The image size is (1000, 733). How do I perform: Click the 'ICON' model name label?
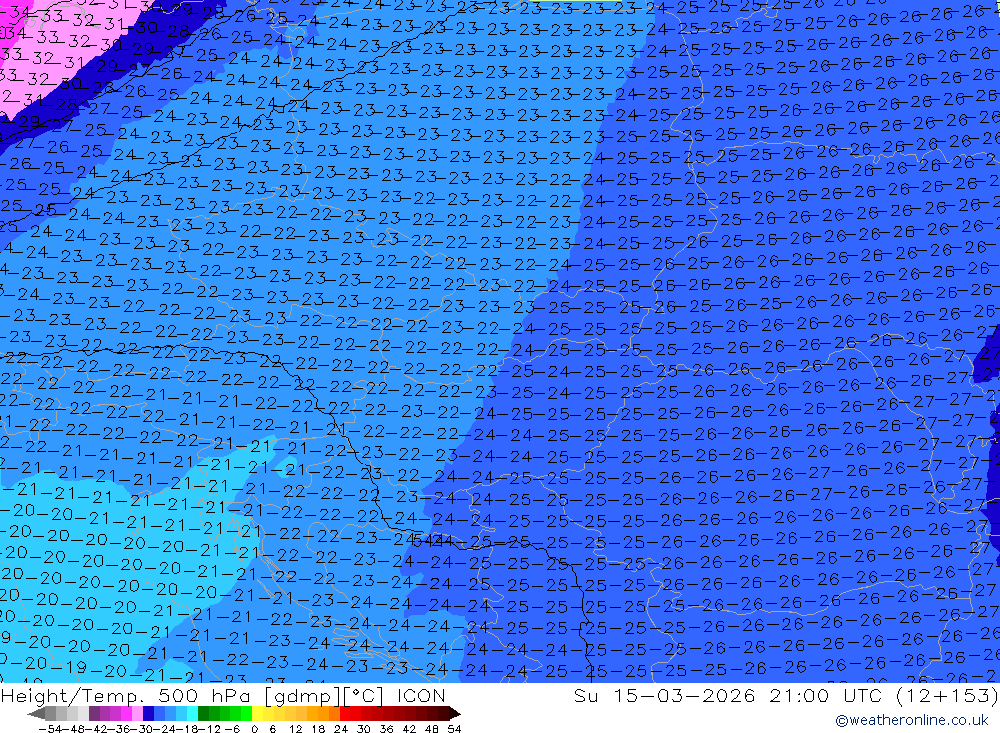click(x=421, y=695)
